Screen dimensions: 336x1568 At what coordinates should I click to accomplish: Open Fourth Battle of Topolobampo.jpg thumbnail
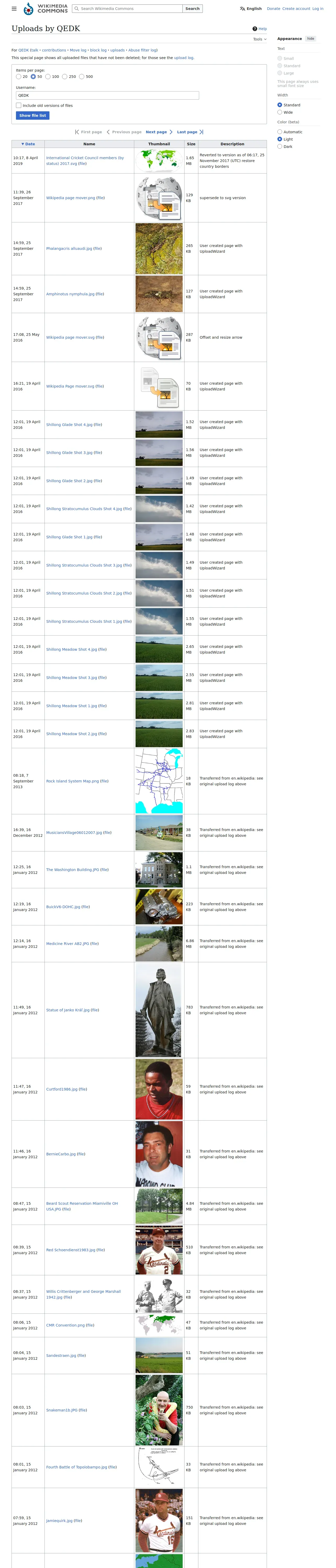click(x=159, y=1467)
